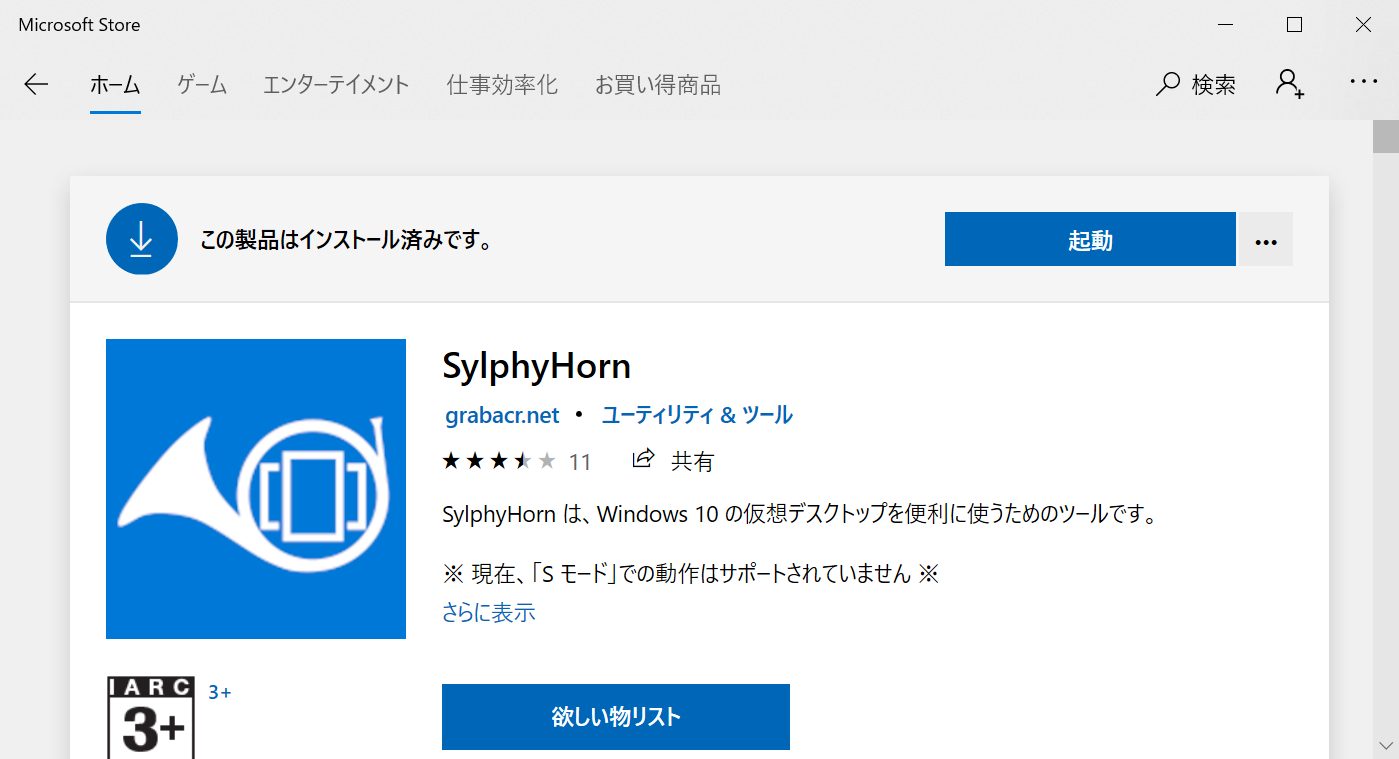
Task: Open the ユーティリティ & ツール category link
Action: click(x=697, y=415)
